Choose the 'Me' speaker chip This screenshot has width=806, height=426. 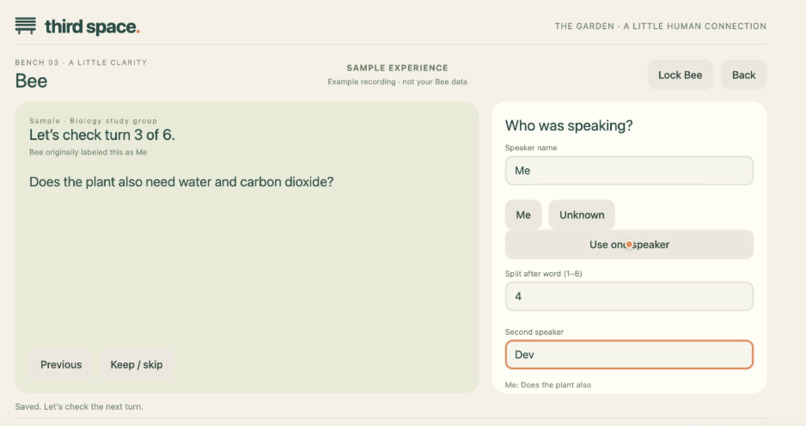point(523,215)
